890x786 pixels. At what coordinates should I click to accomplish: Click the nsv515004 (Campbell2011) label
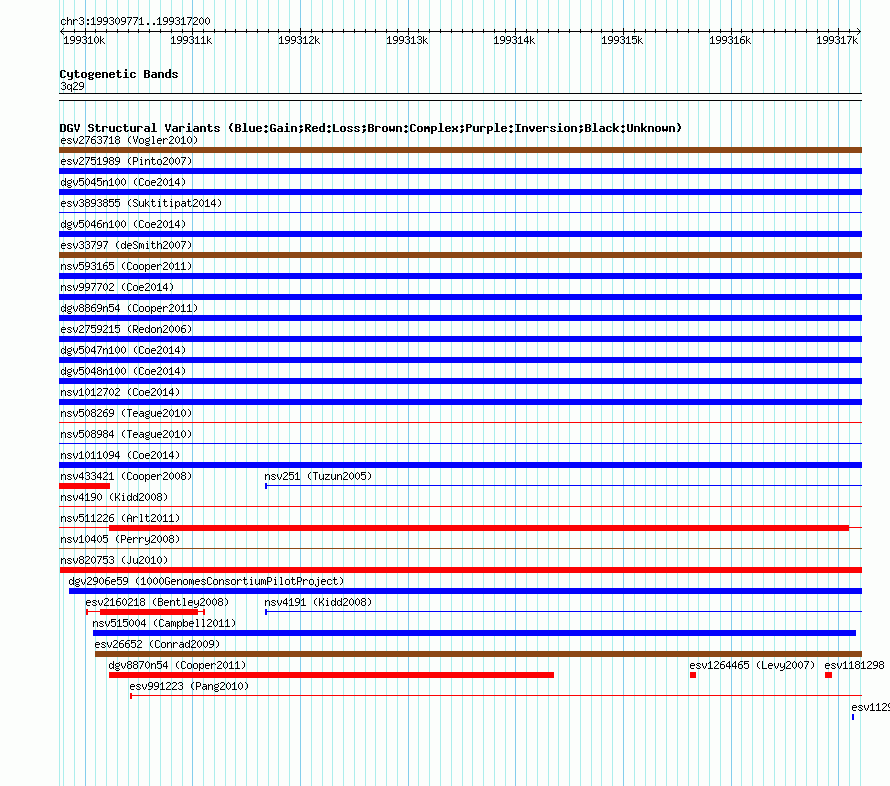point(164,623)
